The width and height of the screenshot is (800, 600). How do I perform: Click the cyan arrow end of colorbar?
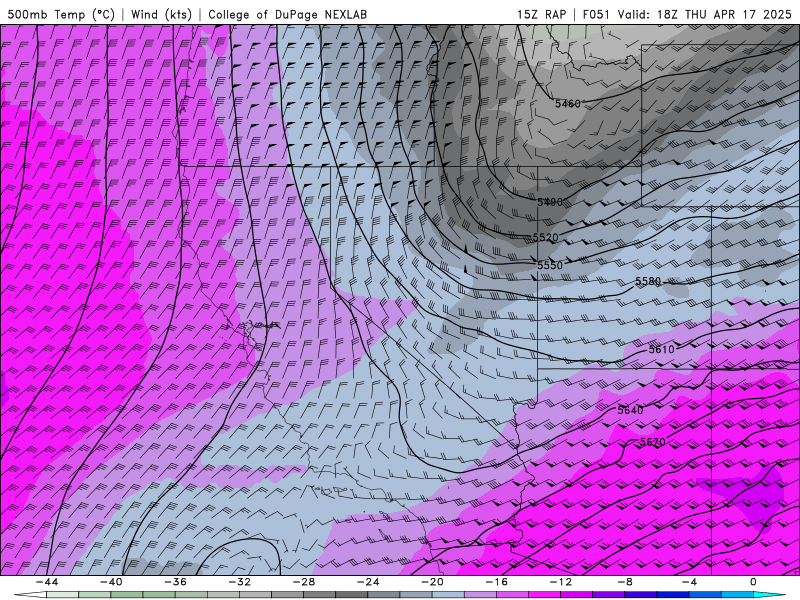pos(770,595)
